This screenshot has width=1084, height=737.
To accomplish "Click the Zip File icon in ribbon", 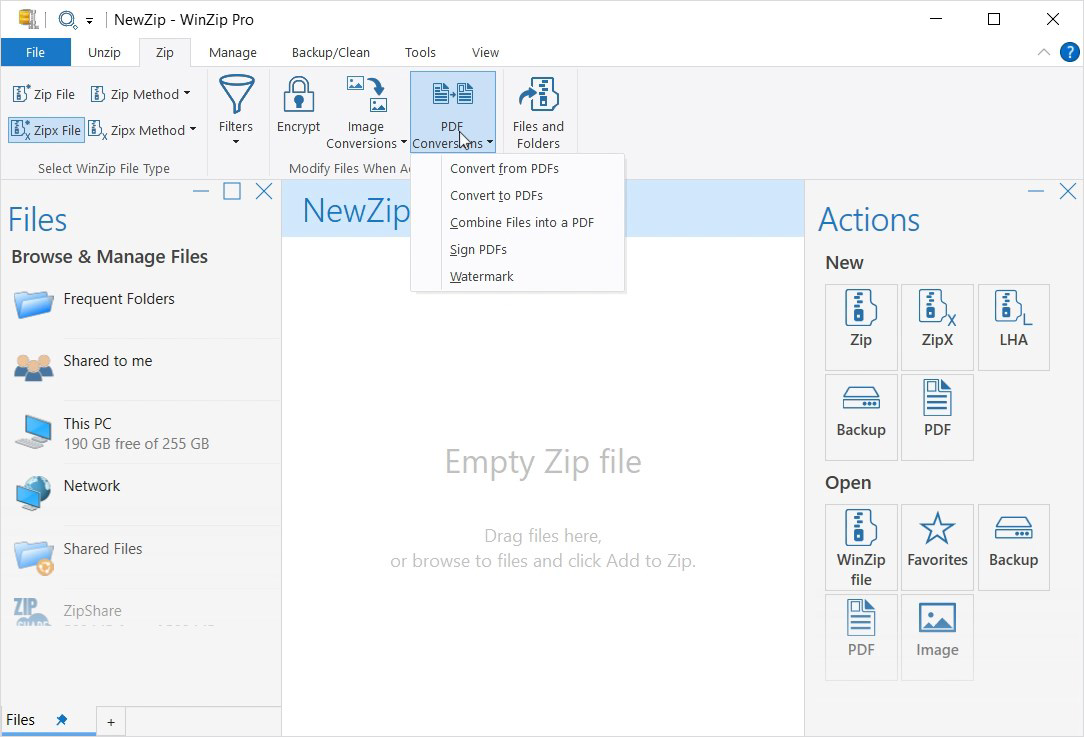I will [x=44, y=93].
